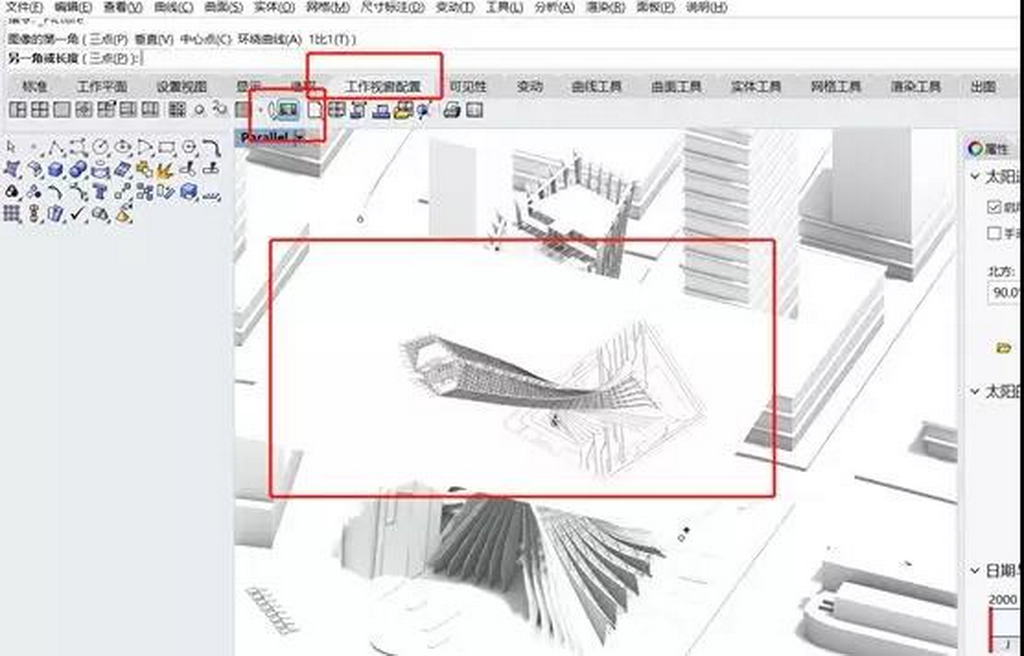1024x656 pixels.
Task: Click the green checkmark icon in sidebar
Action: point(78,214)
